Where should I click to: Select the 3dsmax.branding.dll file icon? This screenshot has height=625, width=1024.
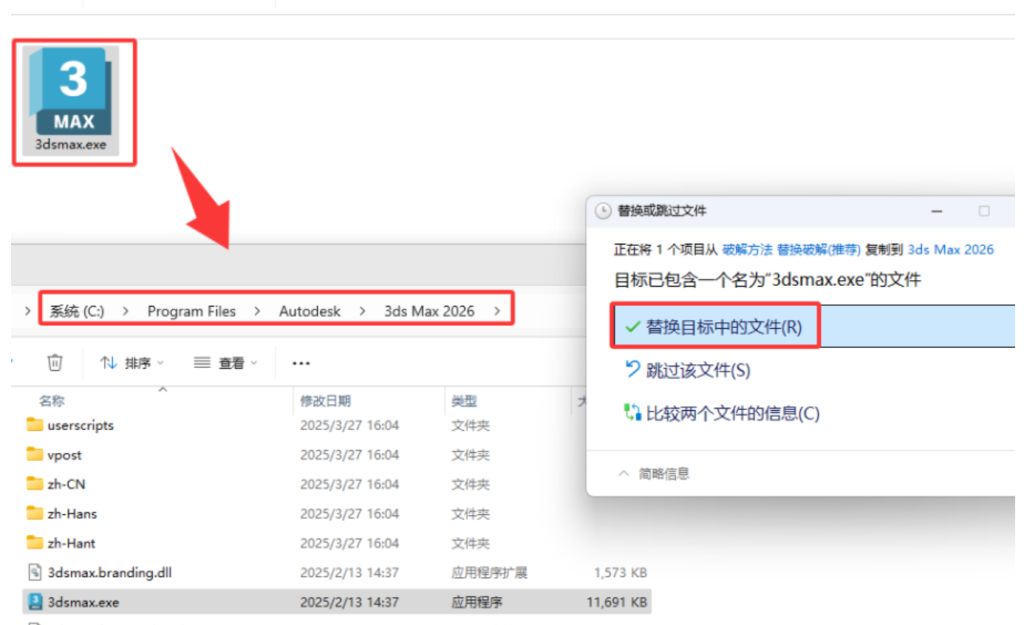(35, 573)
